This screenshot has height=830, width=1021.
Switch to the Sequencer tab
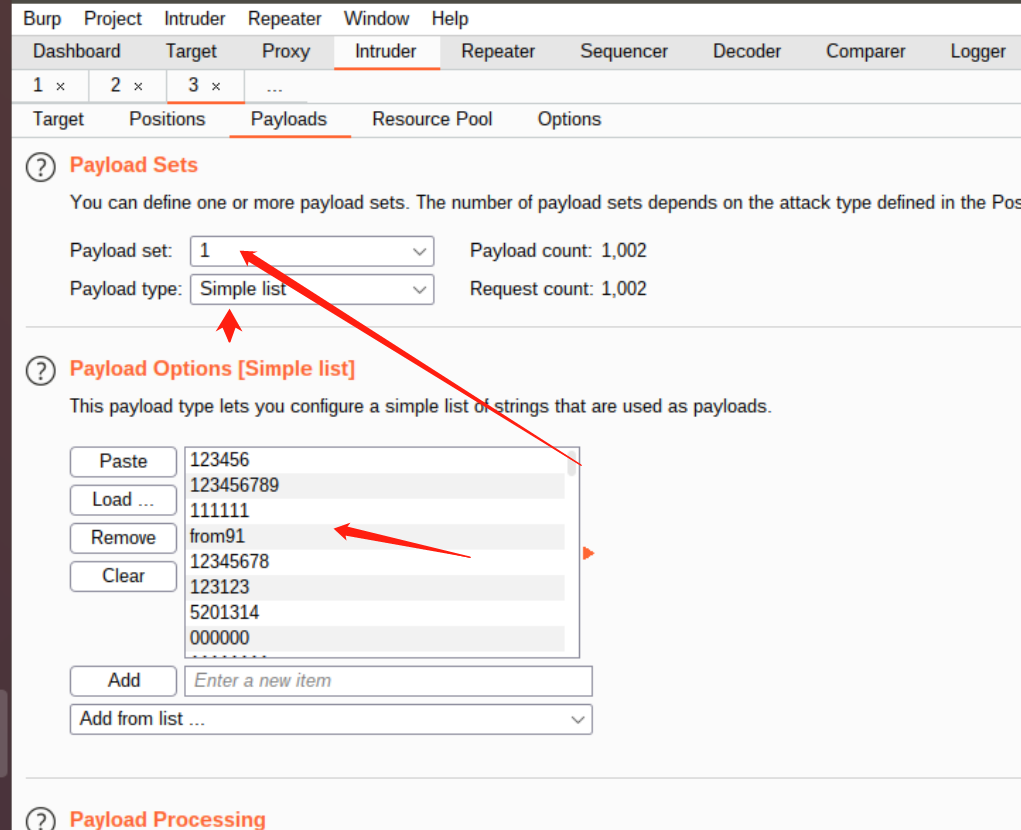click(x=624, y=51)
